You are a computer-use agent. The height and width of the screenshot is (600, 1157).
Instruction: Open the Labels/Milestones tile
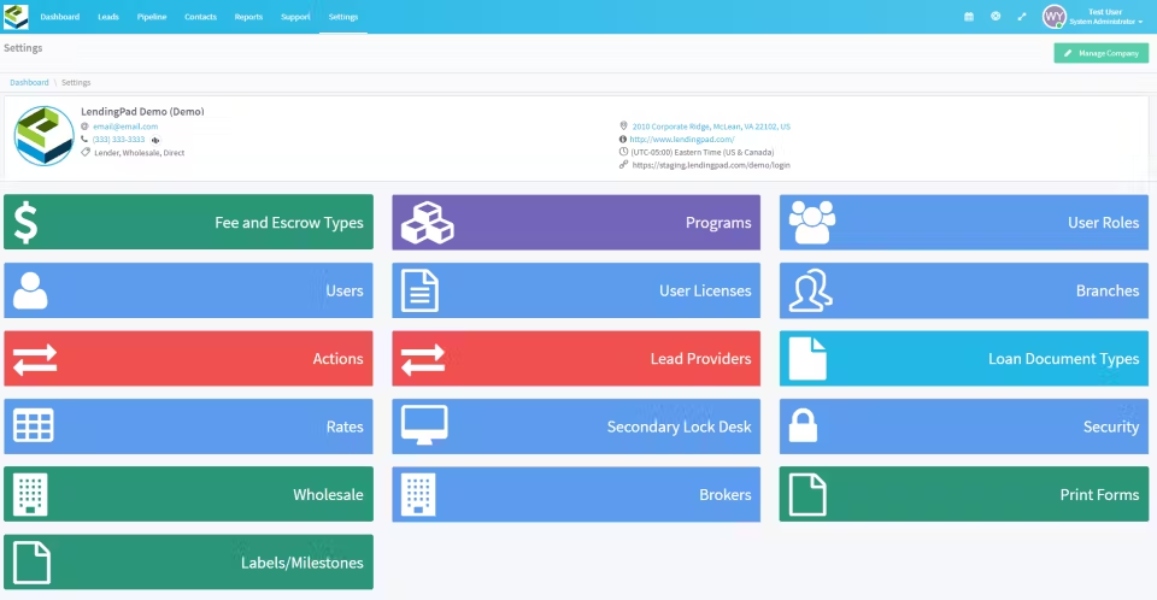(x=188, y=562)
